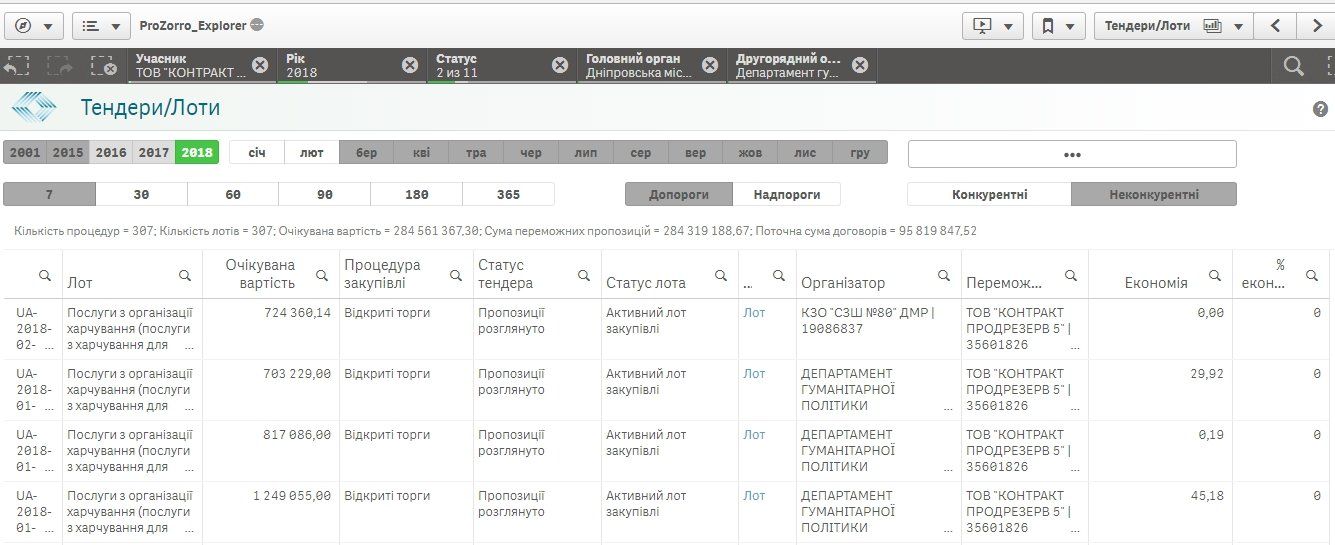The height and width of the screenshot is (545, 1335).
Task: Open the bookmarks menu
Action: pos(1058,26)
